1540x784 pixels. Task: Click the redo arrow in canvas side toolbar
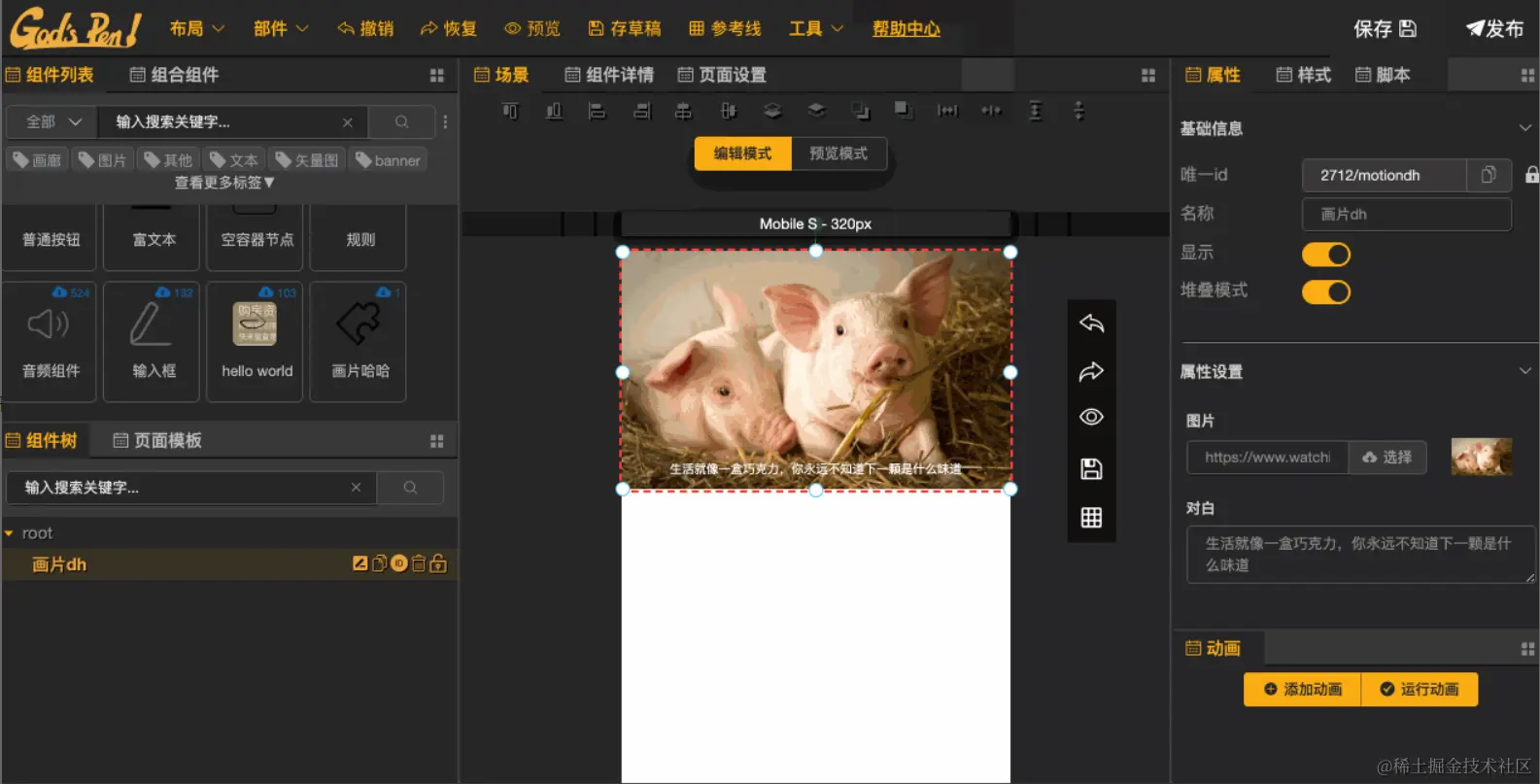pyautogui.click(x=1091, y=371)
